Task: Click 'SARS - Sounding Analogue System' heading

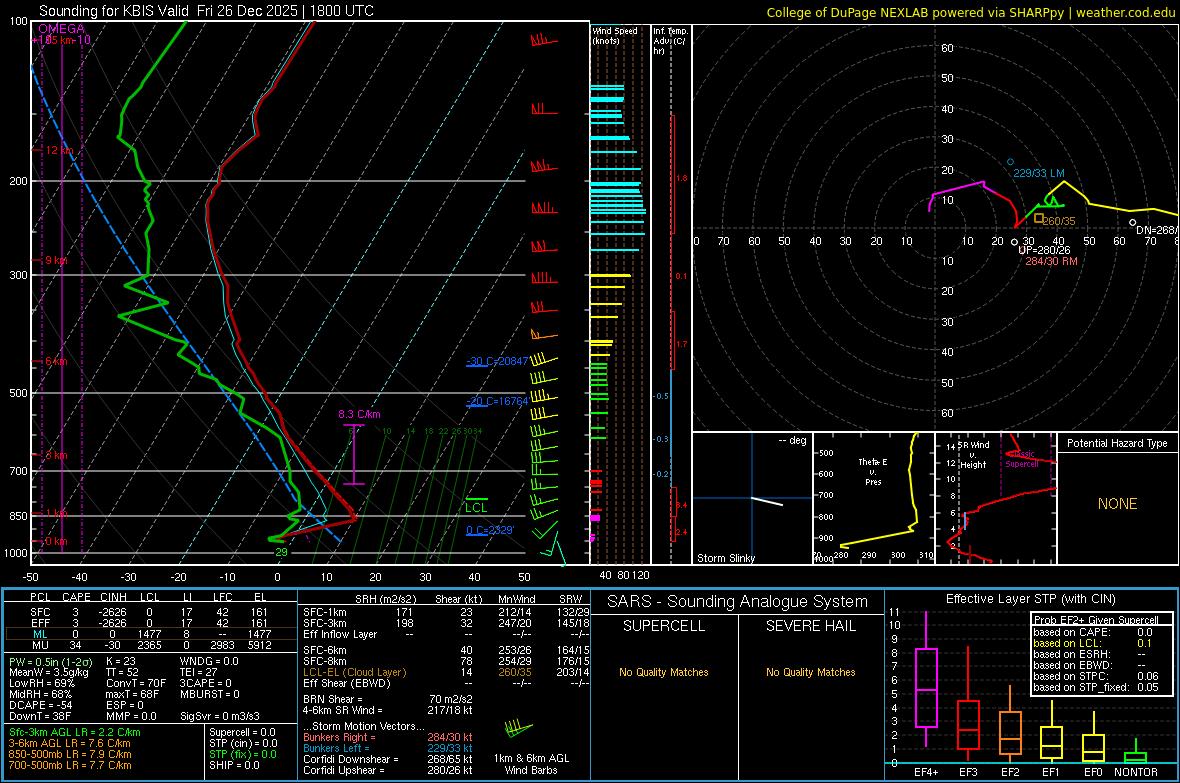Action: click(737, 602)
